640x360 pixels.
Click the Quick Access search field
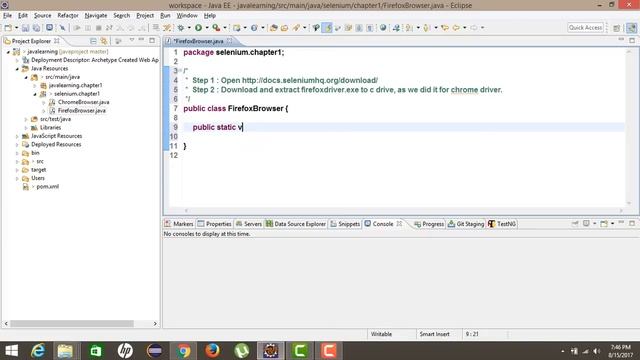pos(585,27)
